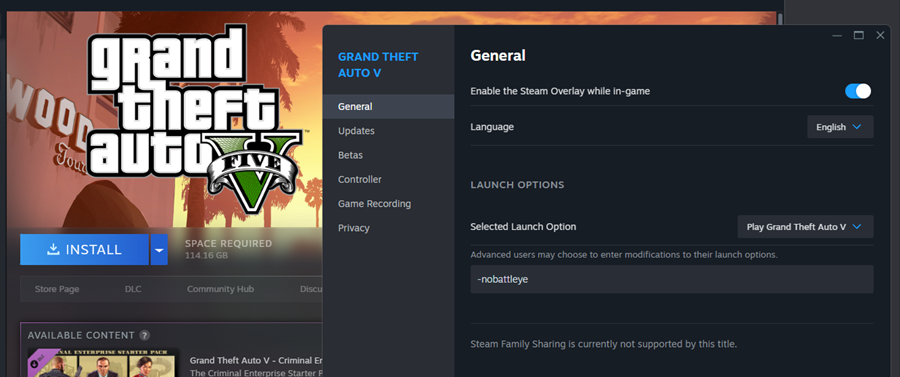The image size is (900, 377).
Task: Open the Criminal Enterprise Starter Pack thumbnail
Action: [103, 363]
